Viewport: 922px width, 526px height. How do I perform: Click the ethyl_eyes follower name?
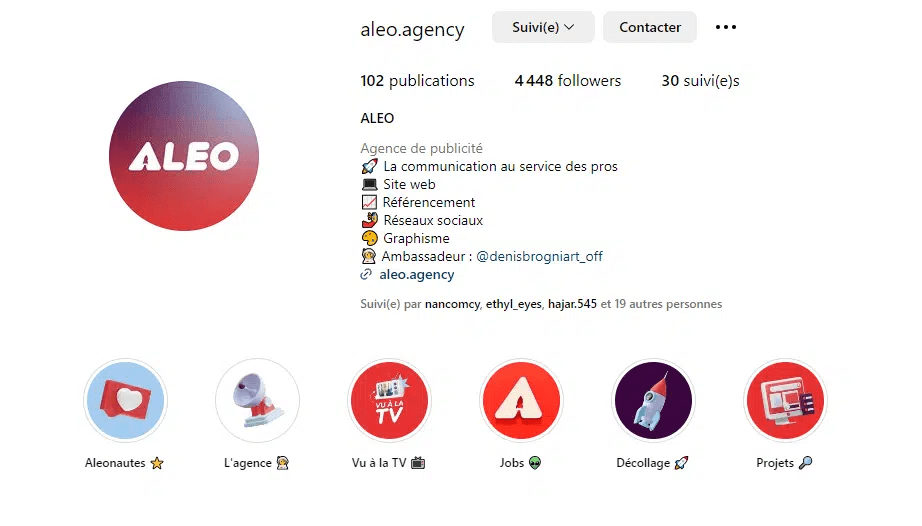(x=513, y=304)
